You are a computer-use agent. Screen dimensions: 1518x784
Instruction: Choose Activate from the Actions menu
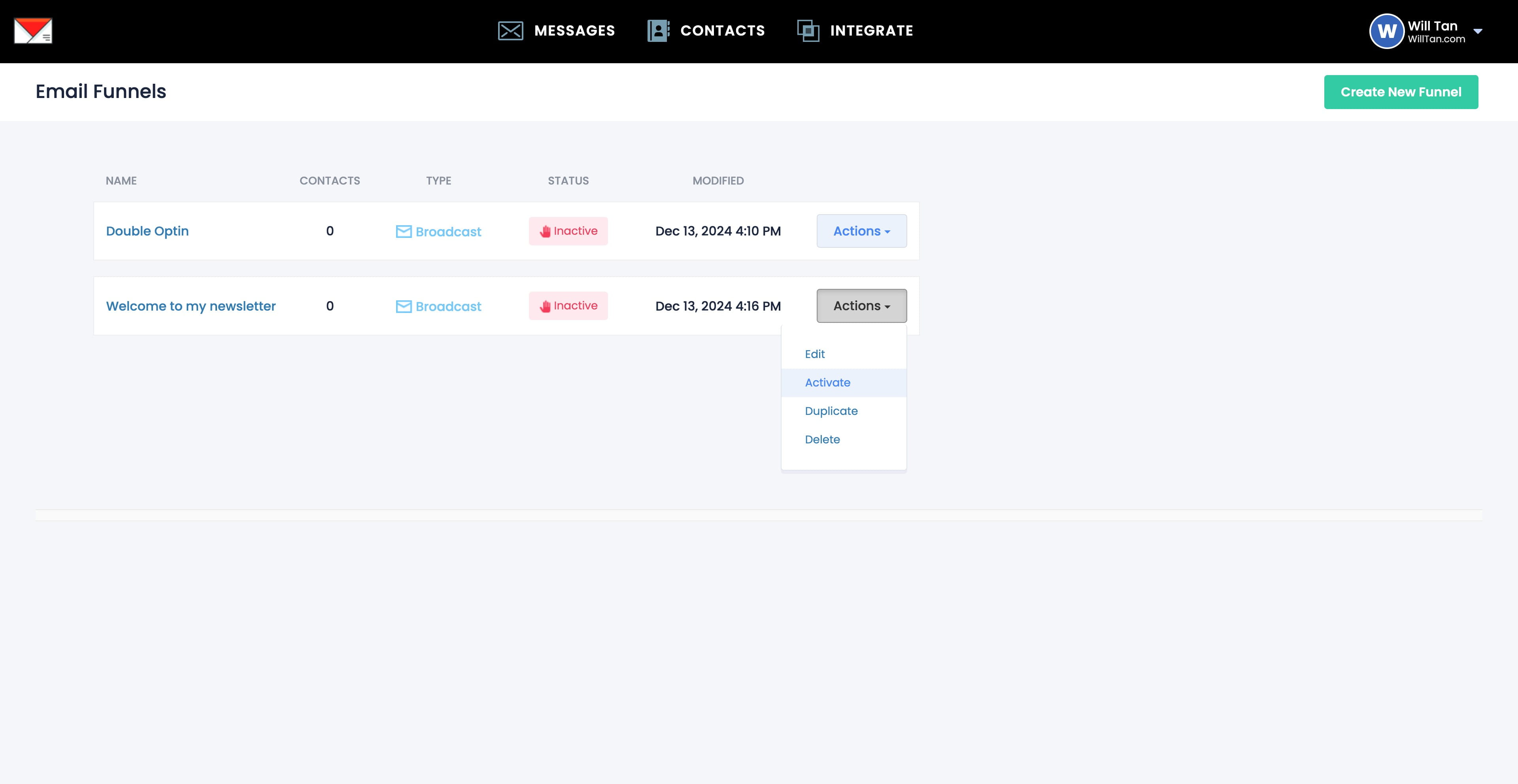(x=827, y=383)
